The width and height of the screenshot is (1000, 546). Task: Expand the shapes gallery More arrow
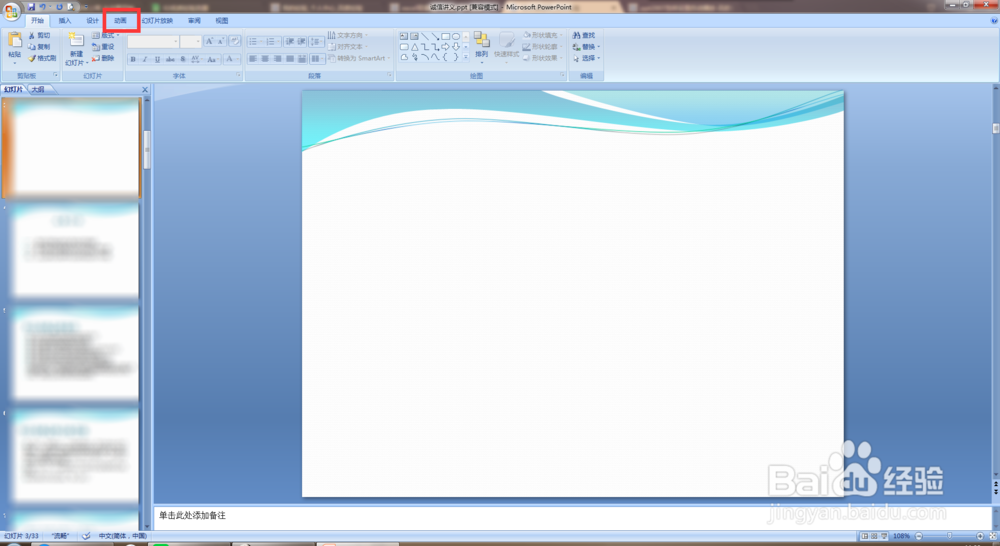pos(466,57)
